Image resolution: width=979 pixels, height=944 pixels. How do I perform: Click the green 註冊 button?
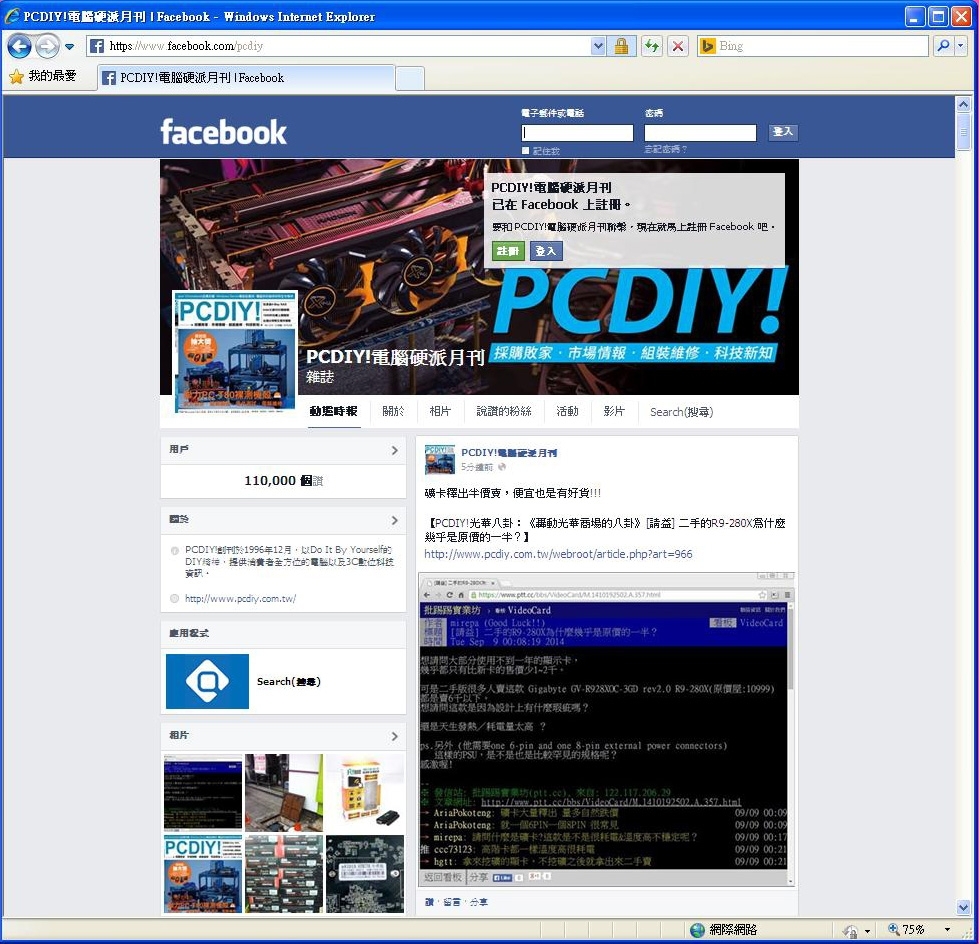508,251
